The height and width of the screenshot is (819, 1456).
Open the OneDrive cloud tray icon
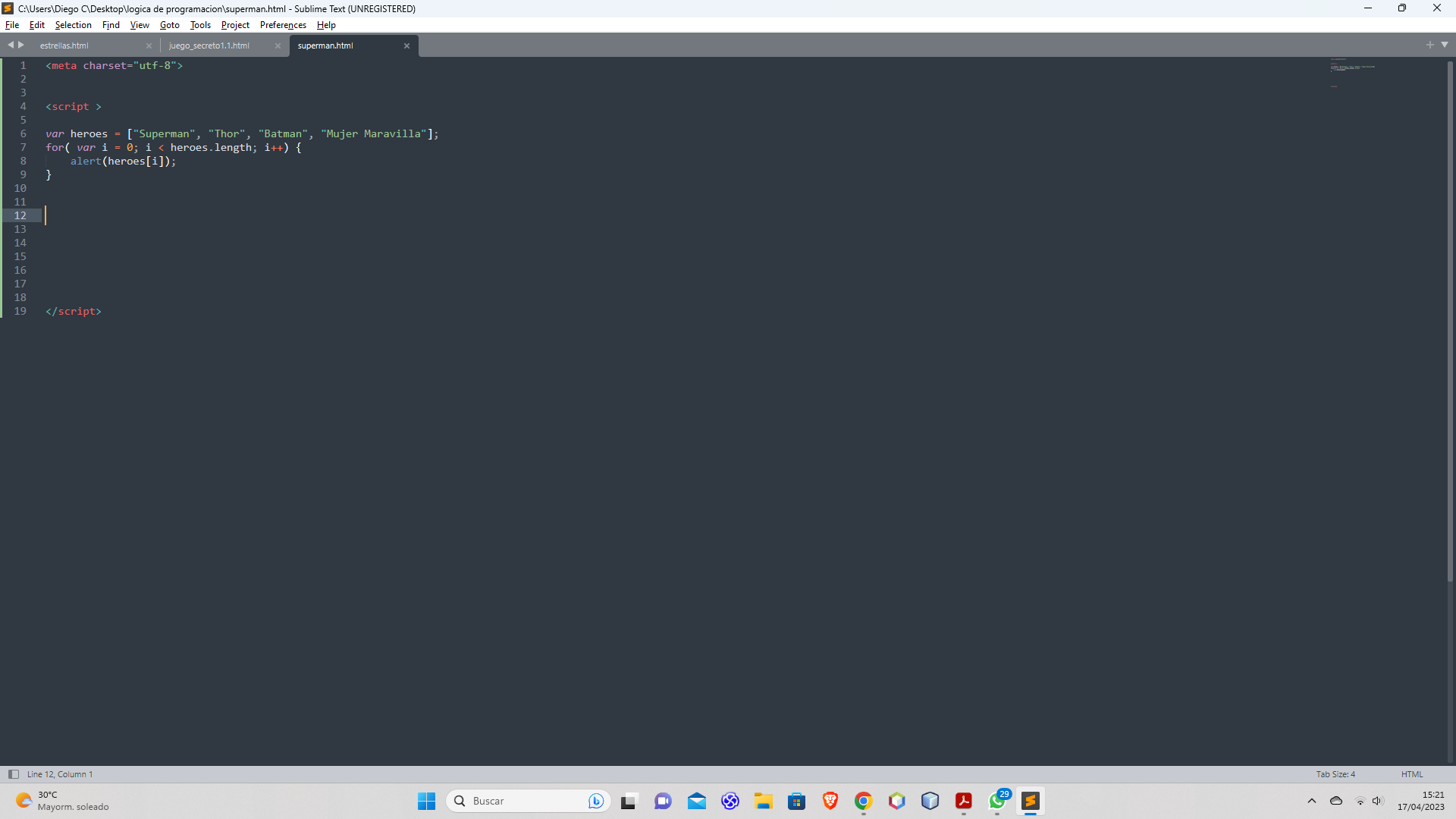pyautogui.click(x=1336, y=801)
